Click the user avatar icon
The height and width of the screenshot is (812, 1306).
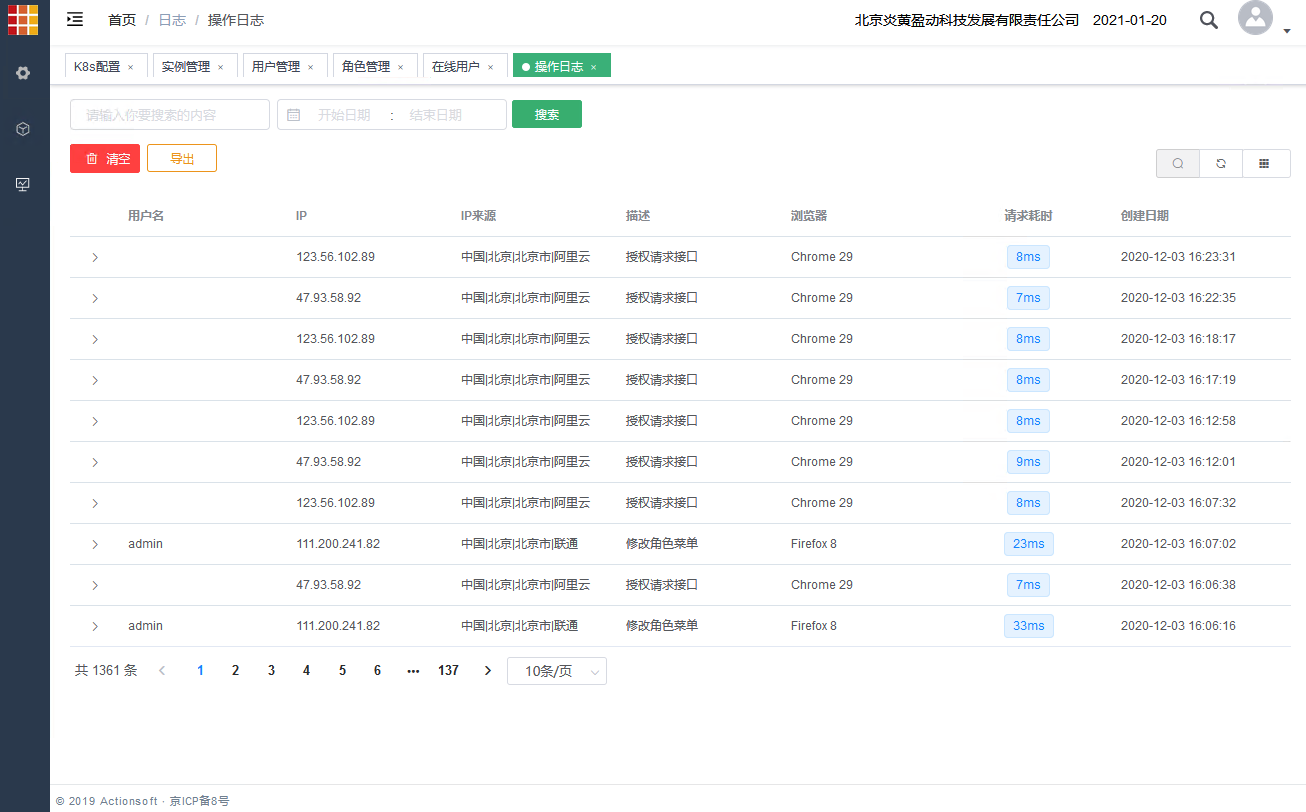click(1255, 18)
